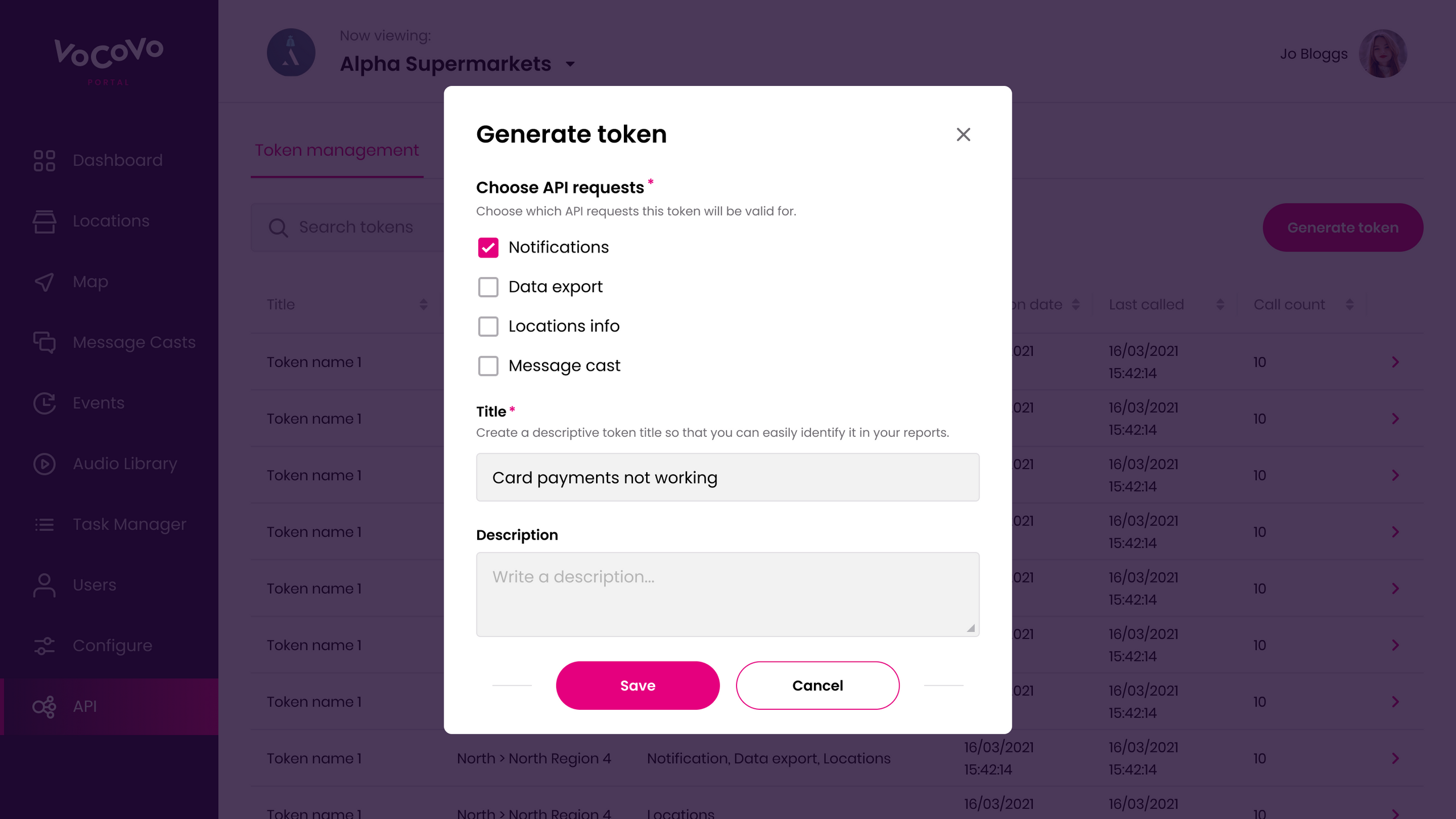Open the Events panel

[98, 403]
